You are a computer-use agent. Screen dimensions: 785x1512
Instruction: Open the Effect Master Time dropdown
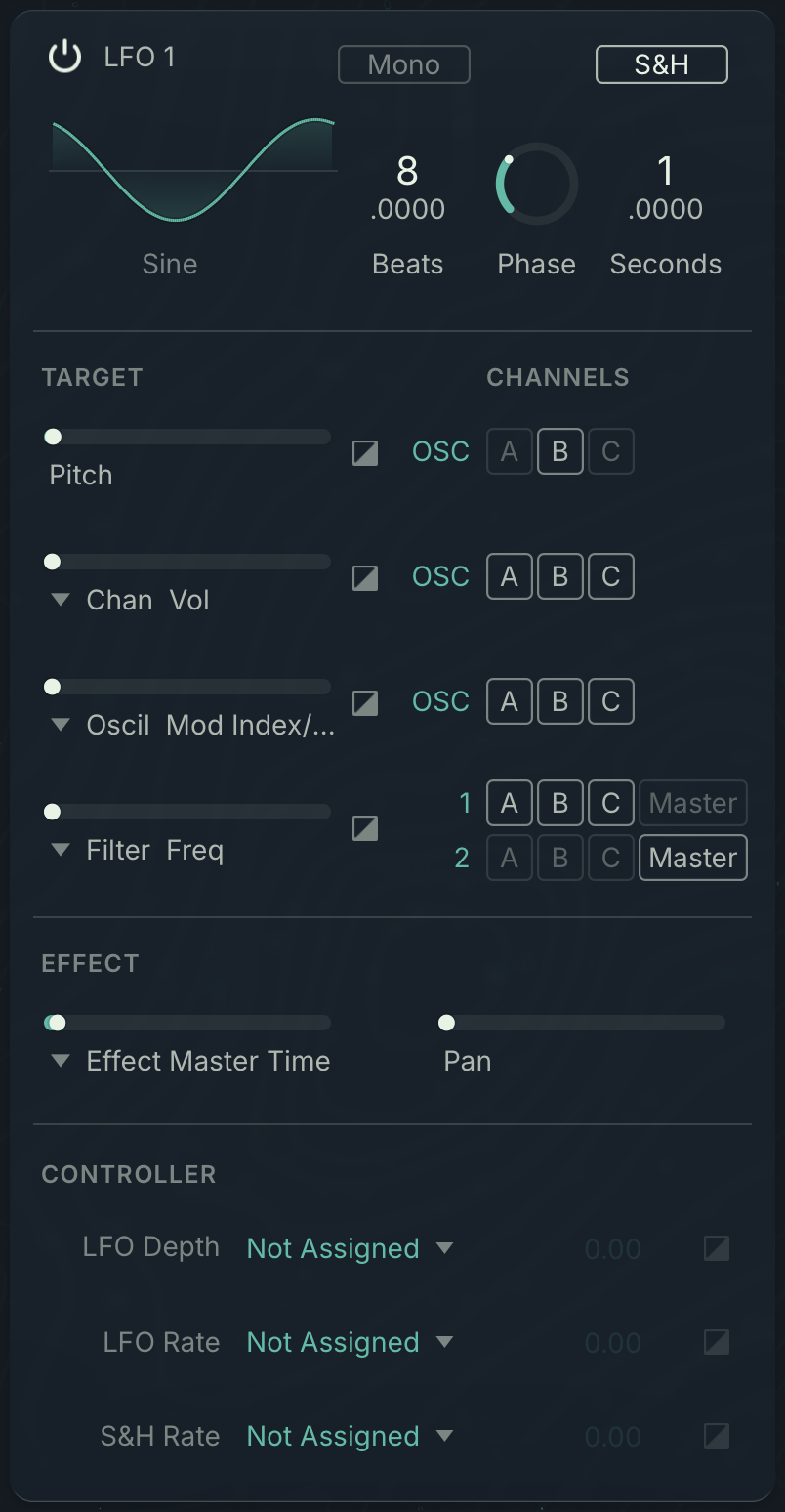point(60,1061)
